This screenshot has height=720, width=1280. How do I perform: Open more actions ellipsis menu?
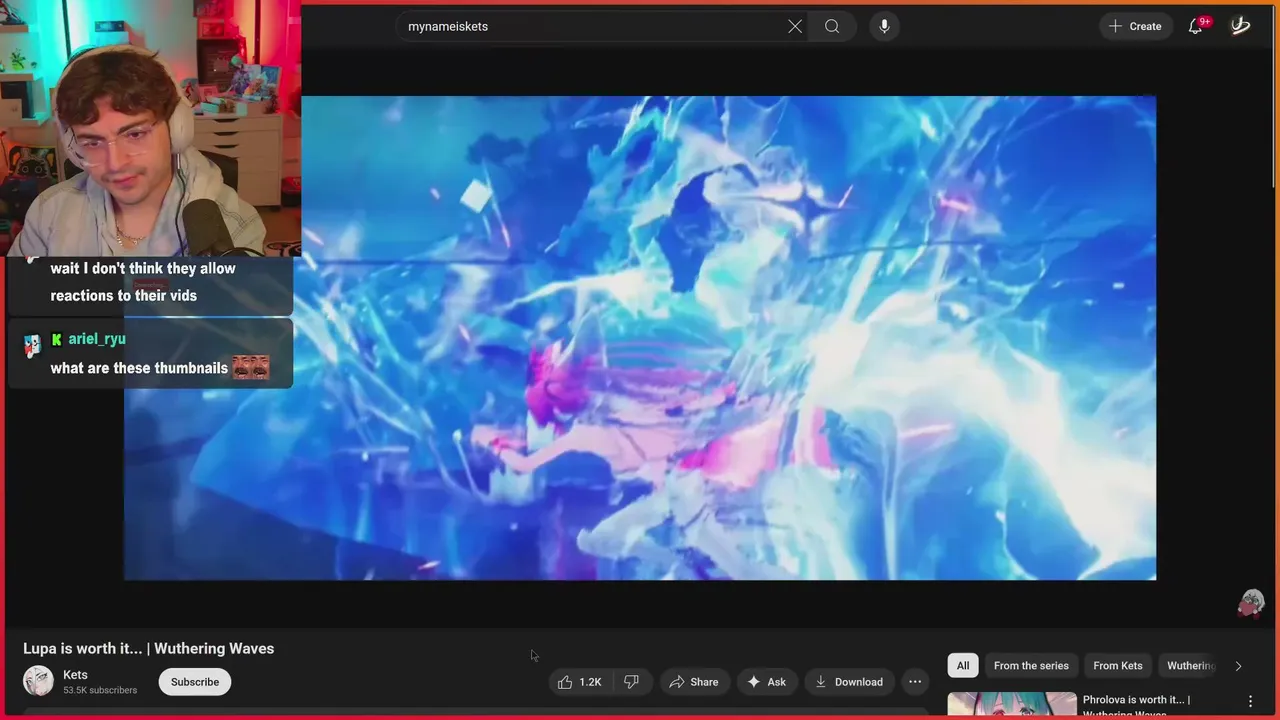[x=915, y=682]
